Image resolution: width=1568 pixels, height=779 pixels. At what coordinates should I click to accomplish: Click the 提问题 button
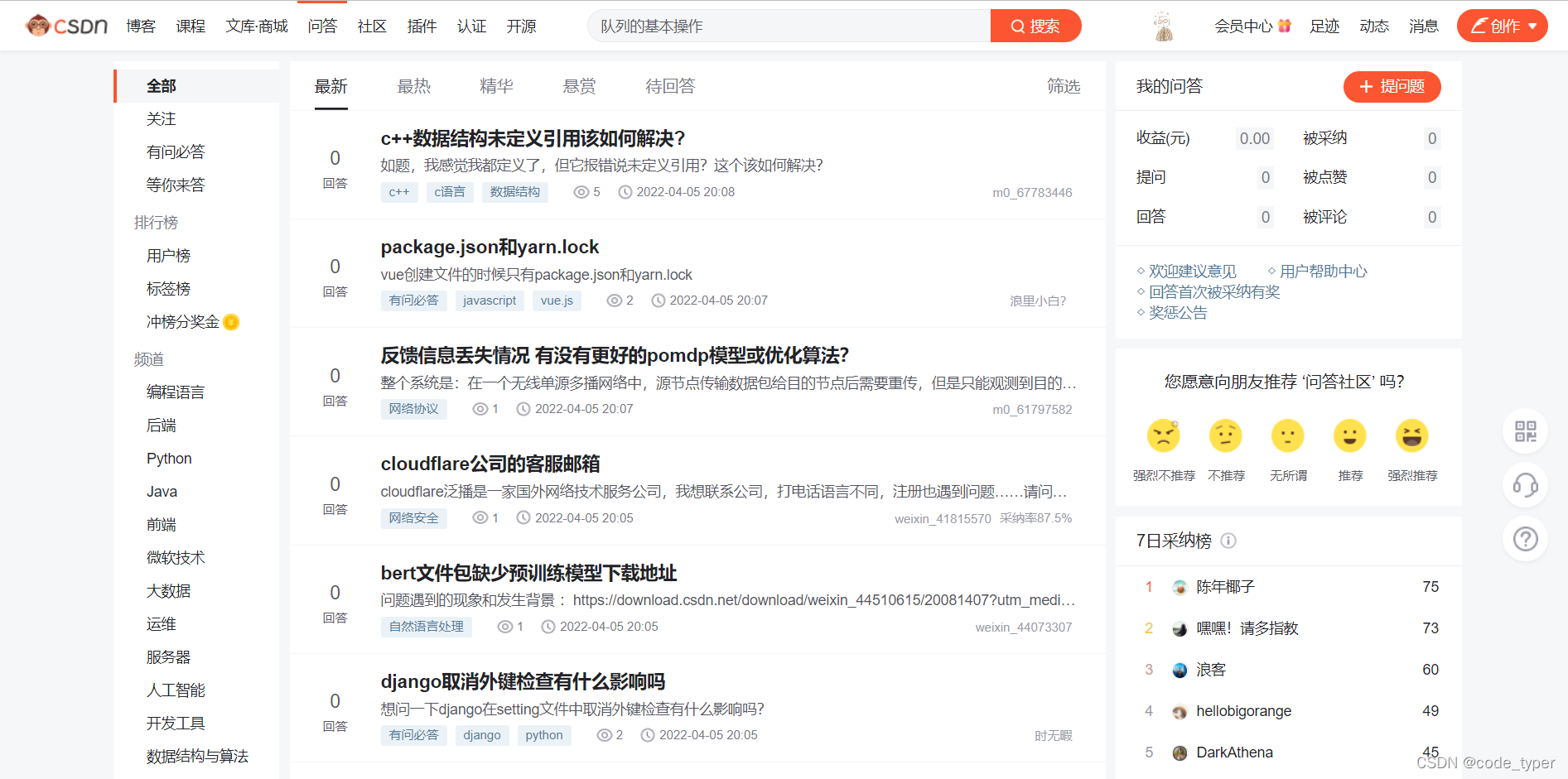(x=1392, y=86)
